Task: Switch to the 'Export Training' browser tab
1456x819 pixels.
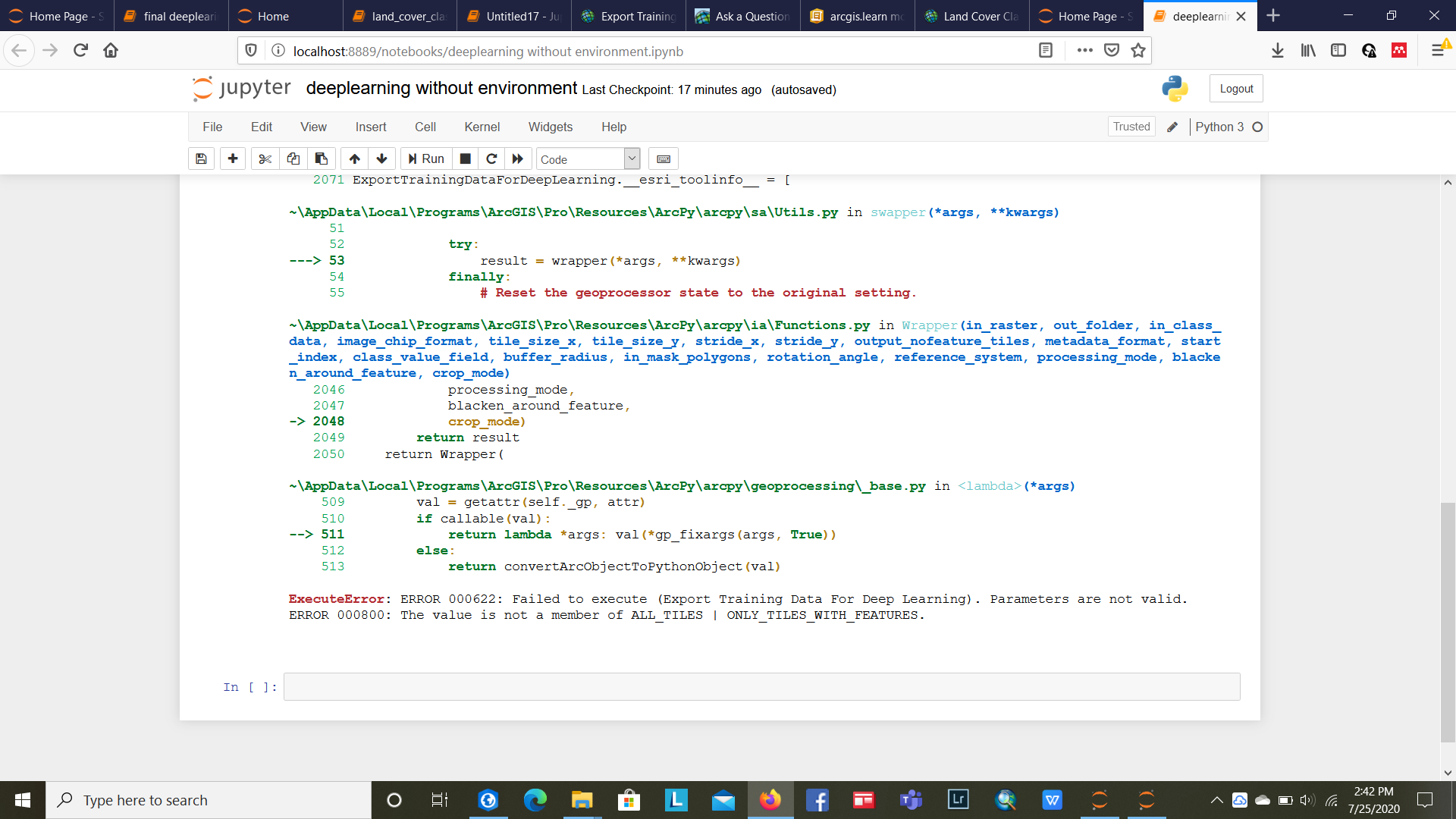Action: coord(629,16)
